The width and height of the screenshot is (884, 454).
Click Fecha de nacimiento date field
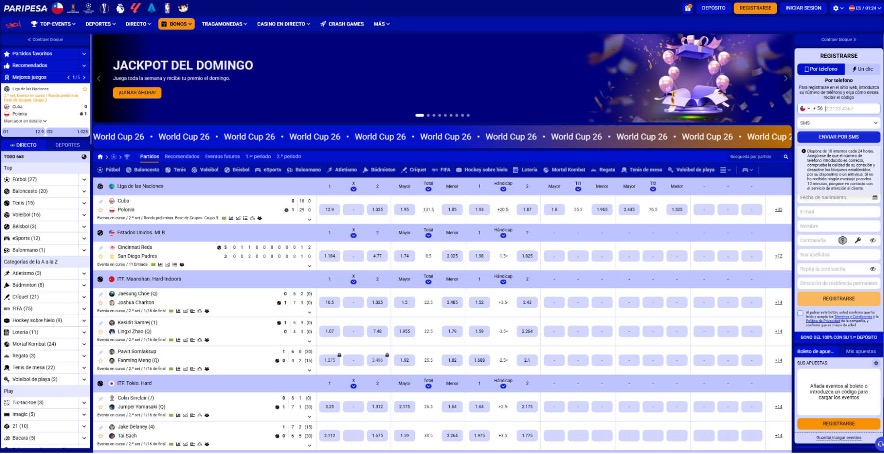838,197
